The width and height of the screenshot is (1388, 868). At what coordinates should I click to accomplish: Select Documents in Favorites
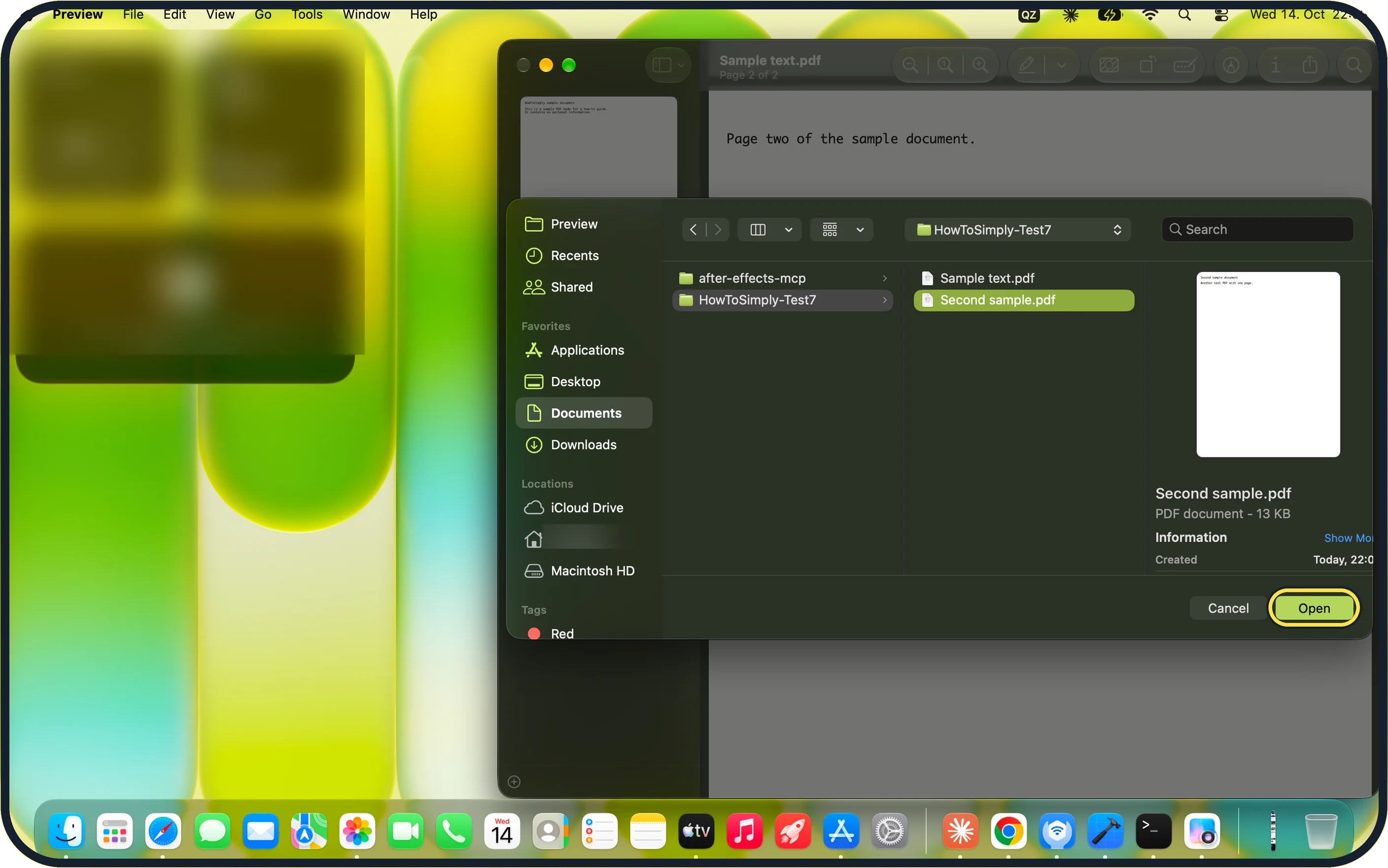tap(584, 413)
